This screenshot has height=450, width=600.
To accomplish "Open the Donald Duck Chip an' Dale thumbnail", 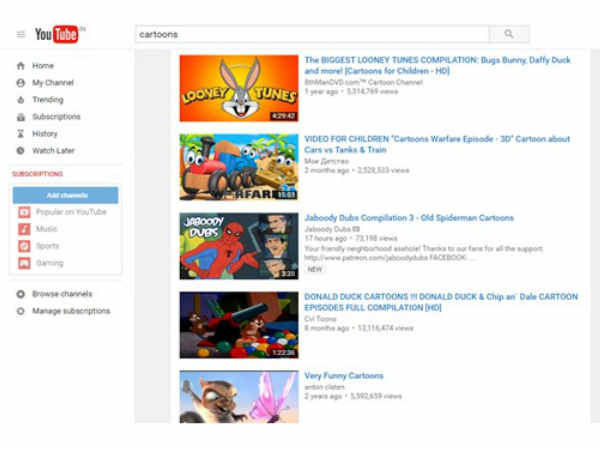I will pyautogui.click(x=239, y=325).
